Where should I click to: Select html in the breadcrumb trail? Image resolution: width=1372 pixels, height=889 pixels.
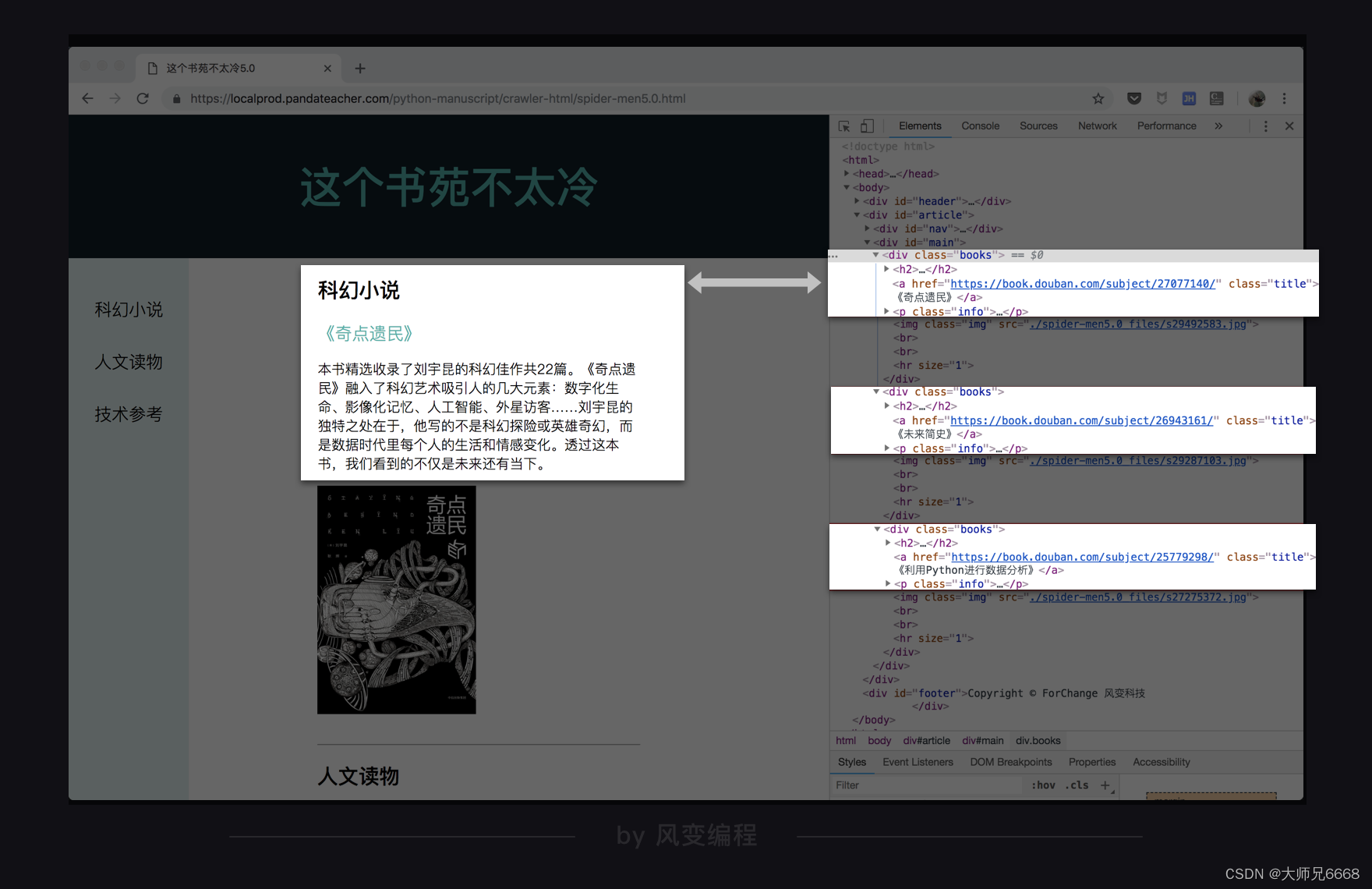click(x=846, y=740)
